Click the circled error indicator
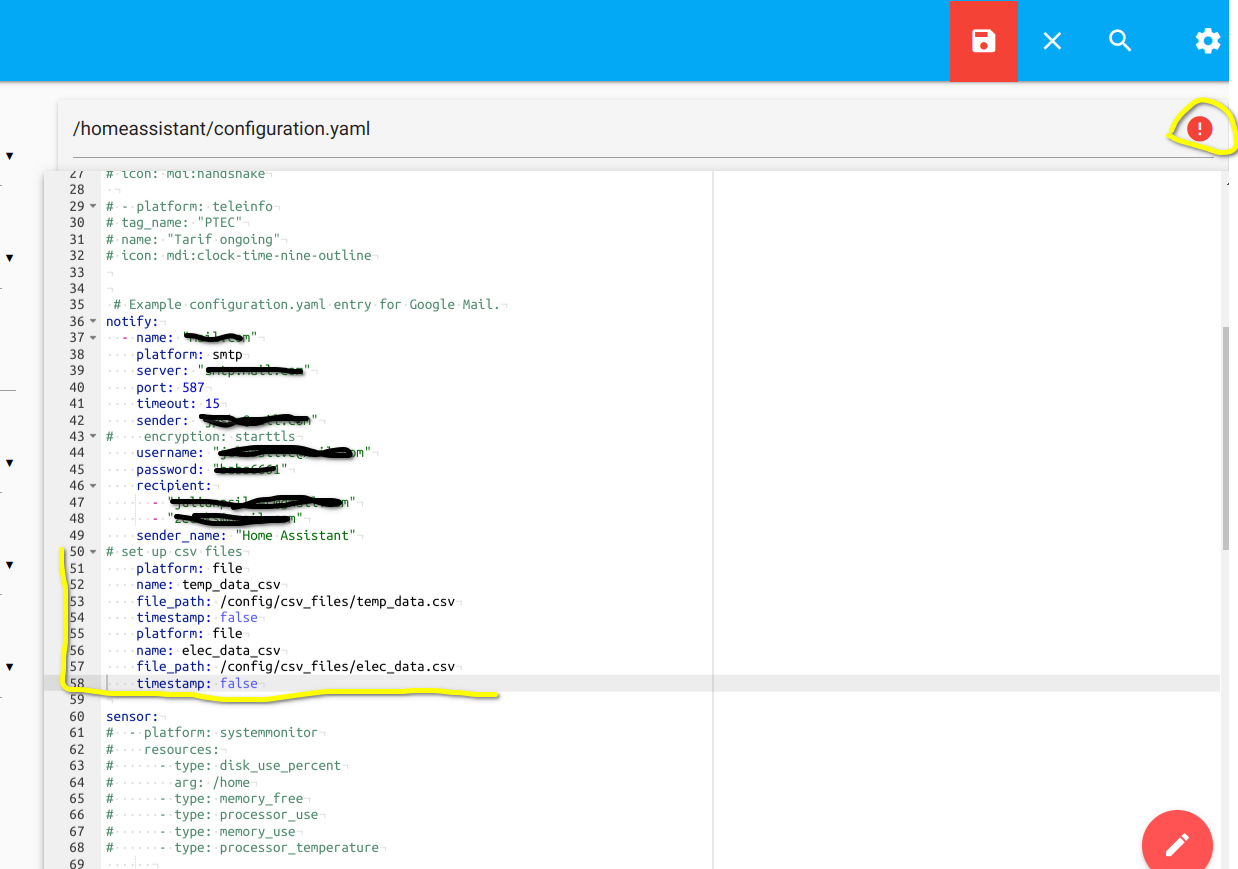Screen dimensions: 1238x869 click(1199, 128)
